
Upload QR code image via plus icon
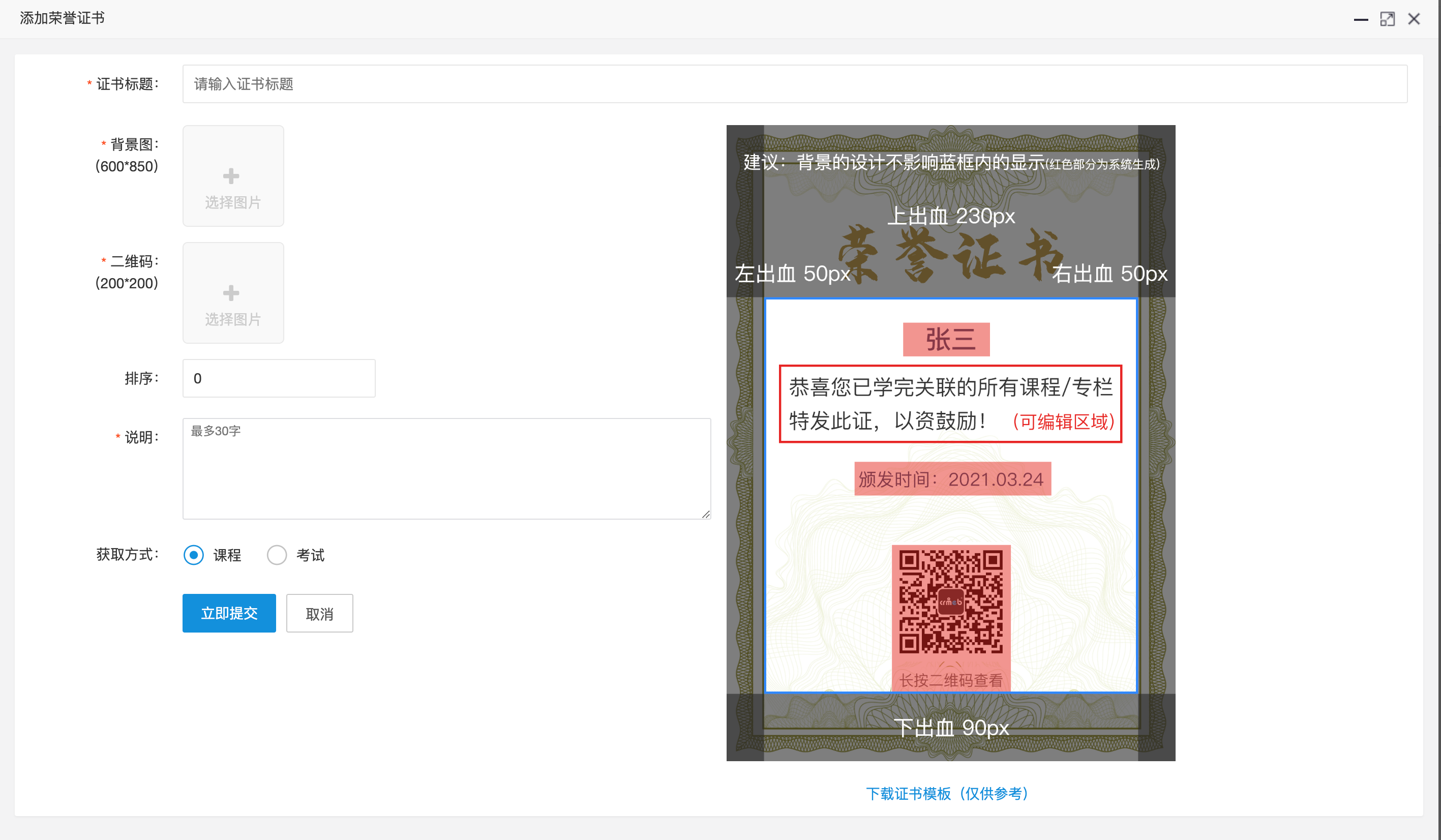[231, 293]
